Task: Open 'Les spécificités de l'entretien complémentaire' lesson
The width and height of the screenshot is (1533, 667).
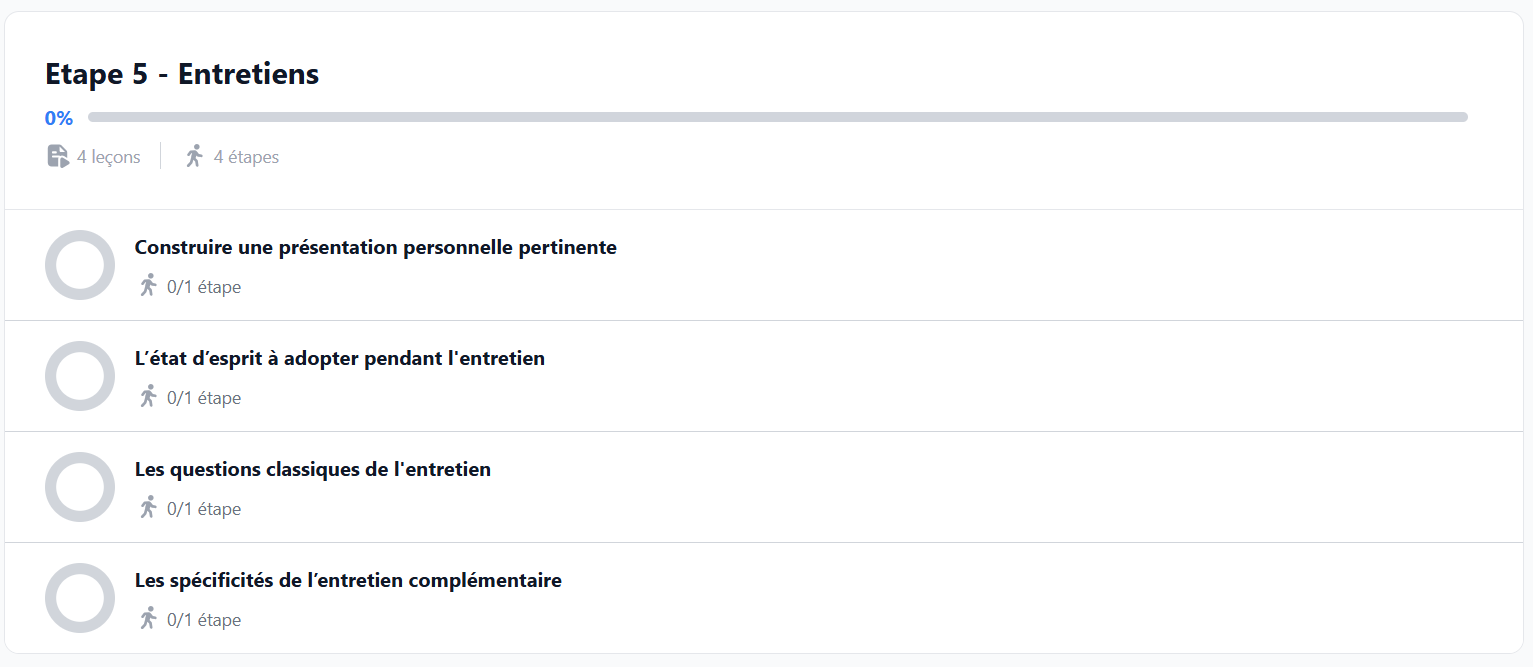Action: [x=348, y=580]
